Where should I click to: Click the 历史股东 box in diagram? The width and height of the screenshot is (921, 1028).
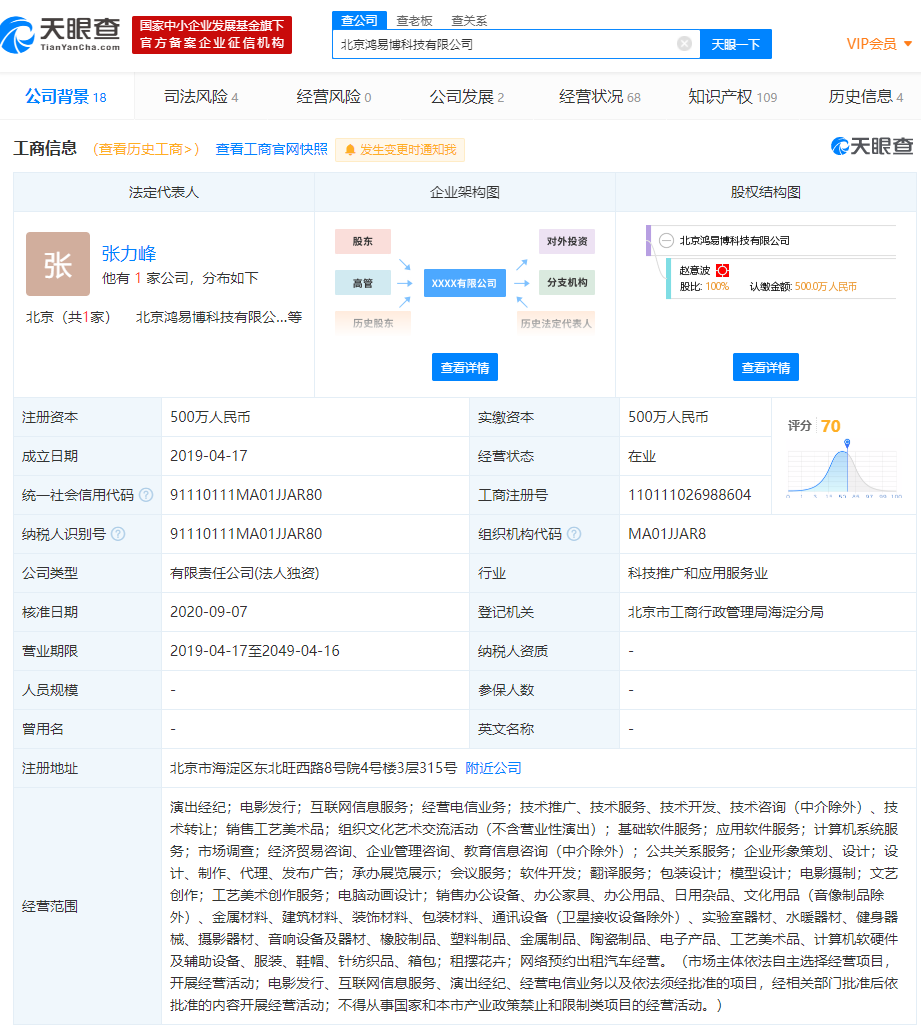(x=373, y=323)
